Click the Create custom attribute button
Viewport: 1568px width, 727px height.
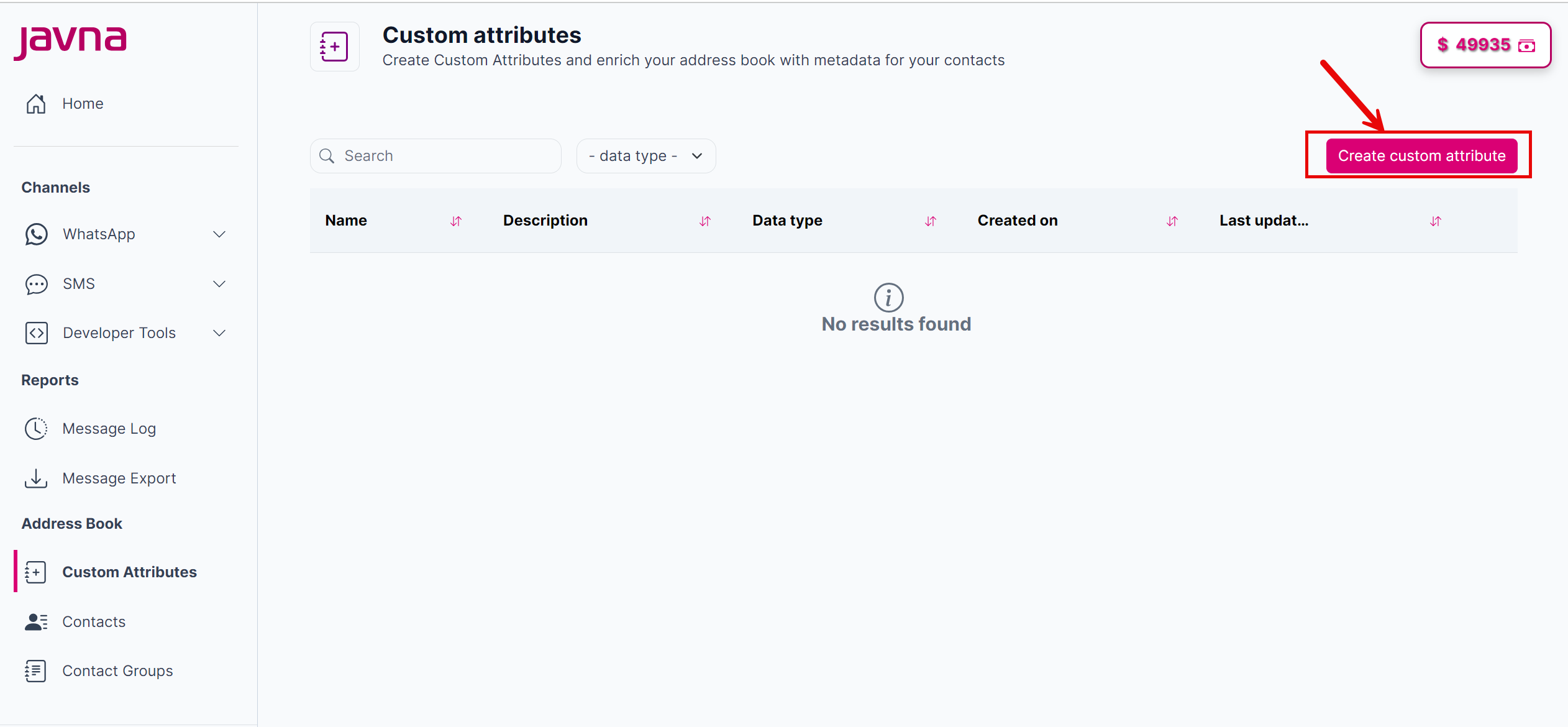point(1420,156)
